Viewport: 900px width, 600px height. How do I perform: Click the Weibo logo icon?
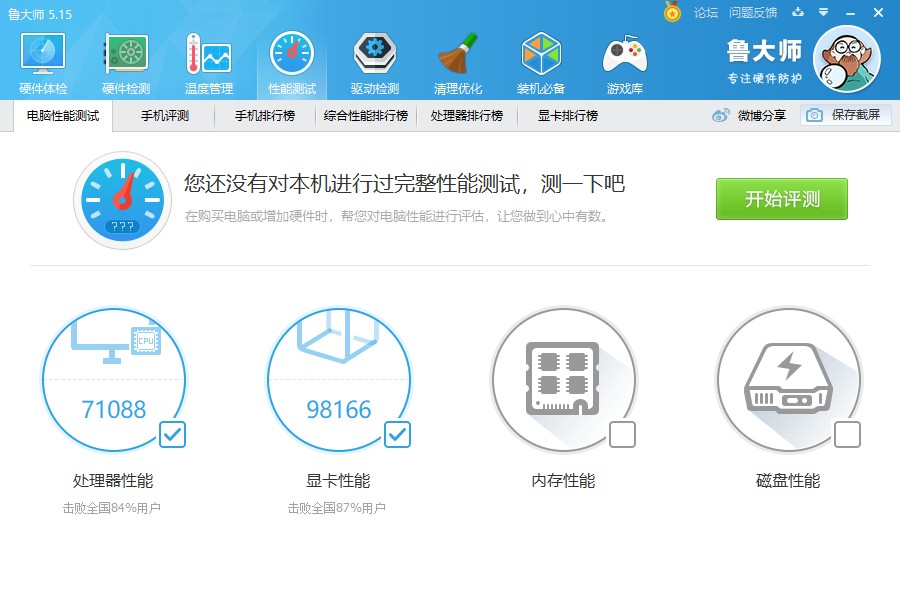point(720,115)
